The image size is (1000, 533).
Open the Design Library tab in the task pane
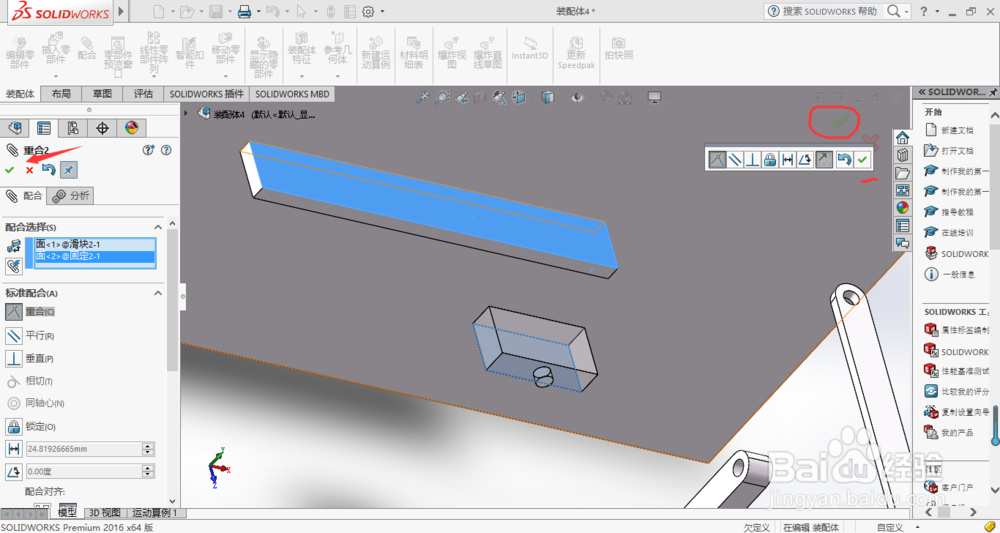coord(902,155)
